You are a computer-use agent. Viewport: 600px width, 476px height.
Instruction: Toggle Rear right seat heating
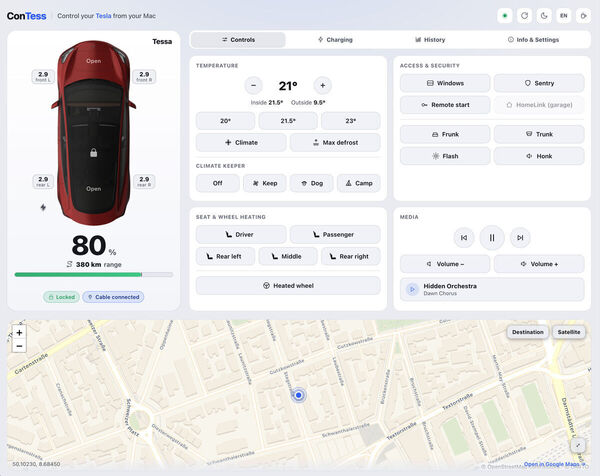[351, 256]
